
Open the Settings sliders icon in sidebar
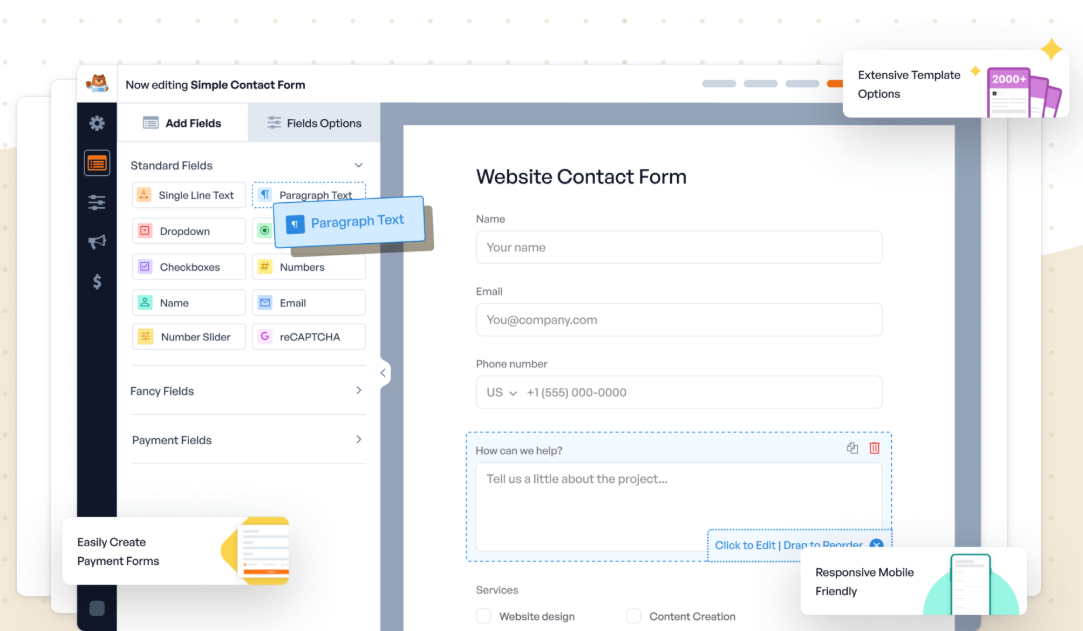(96, 202)
